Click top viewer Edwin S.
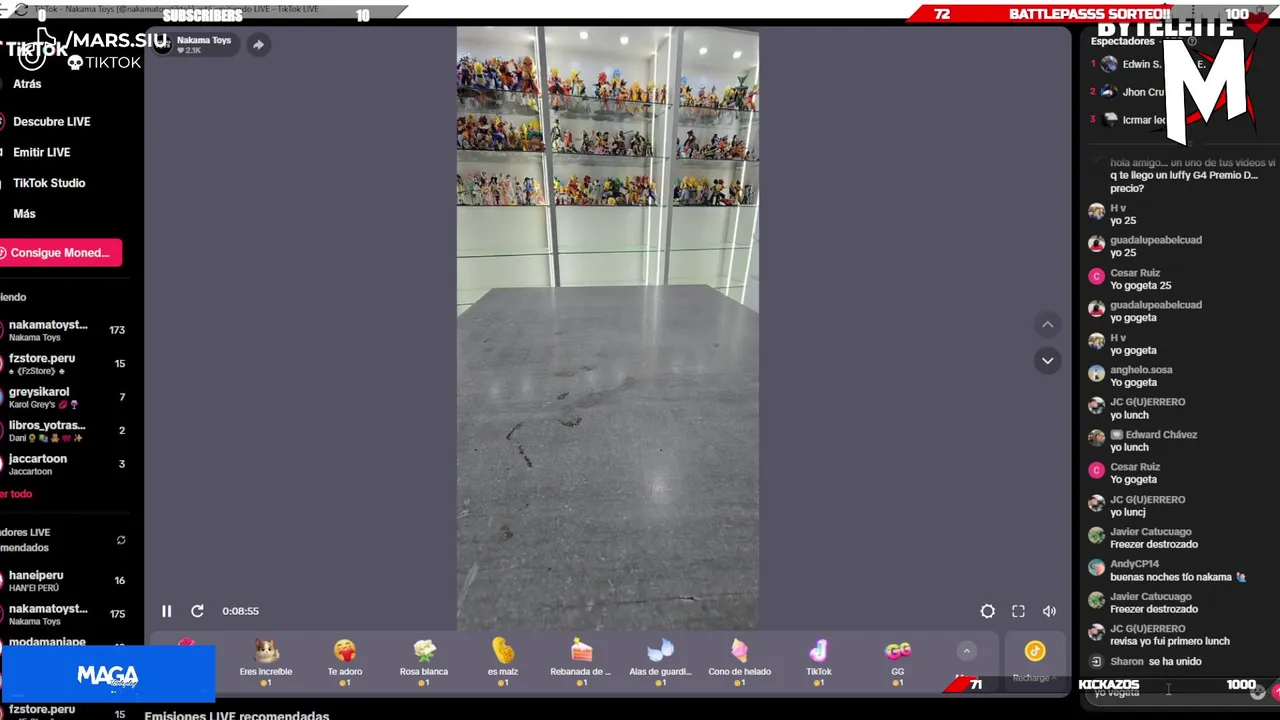Viewport: 1280px width, 720px height. [x=1142, y=64]
